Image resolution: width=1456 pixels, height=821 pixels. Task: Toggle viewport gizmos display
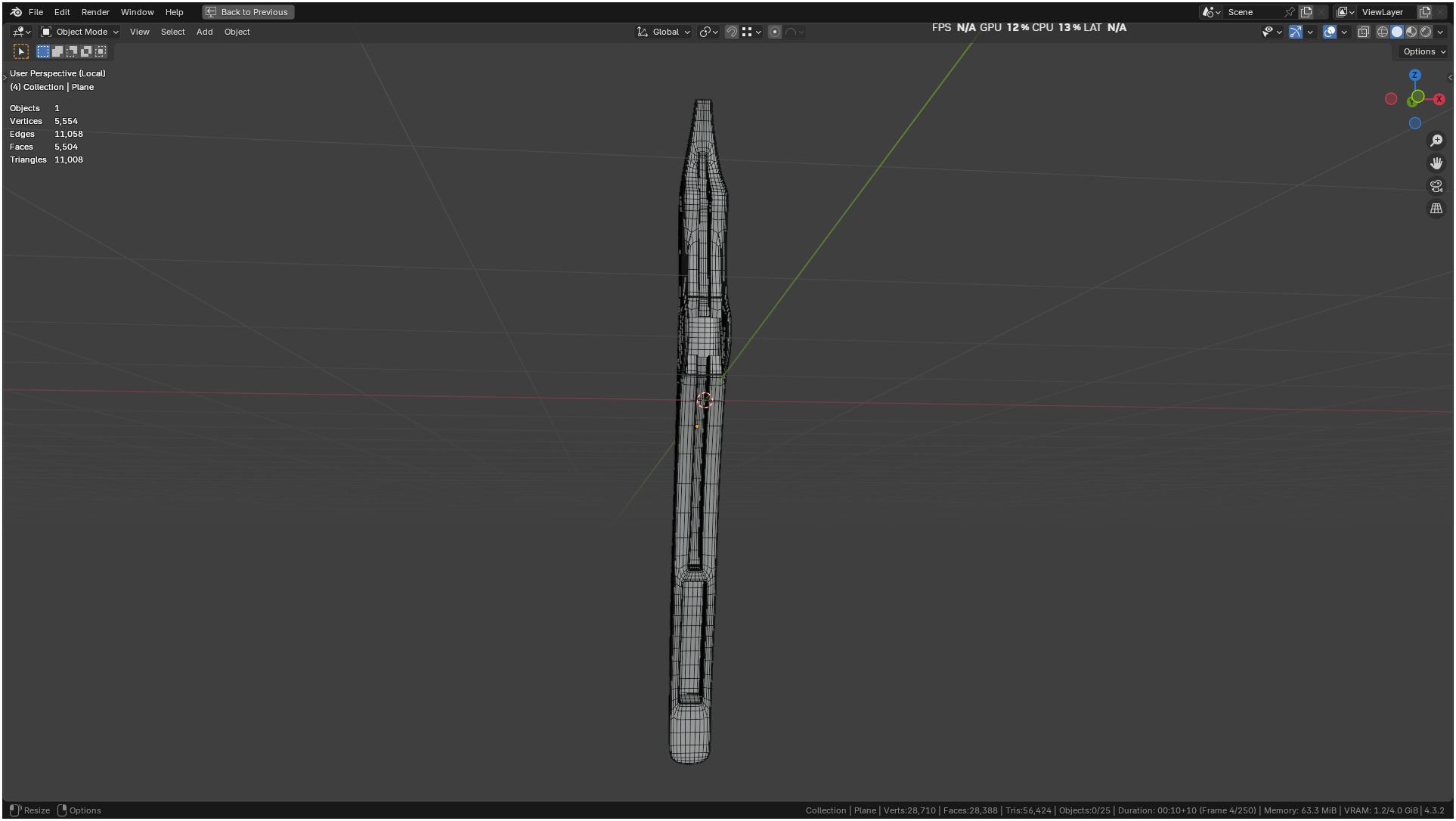point(1296,32)
